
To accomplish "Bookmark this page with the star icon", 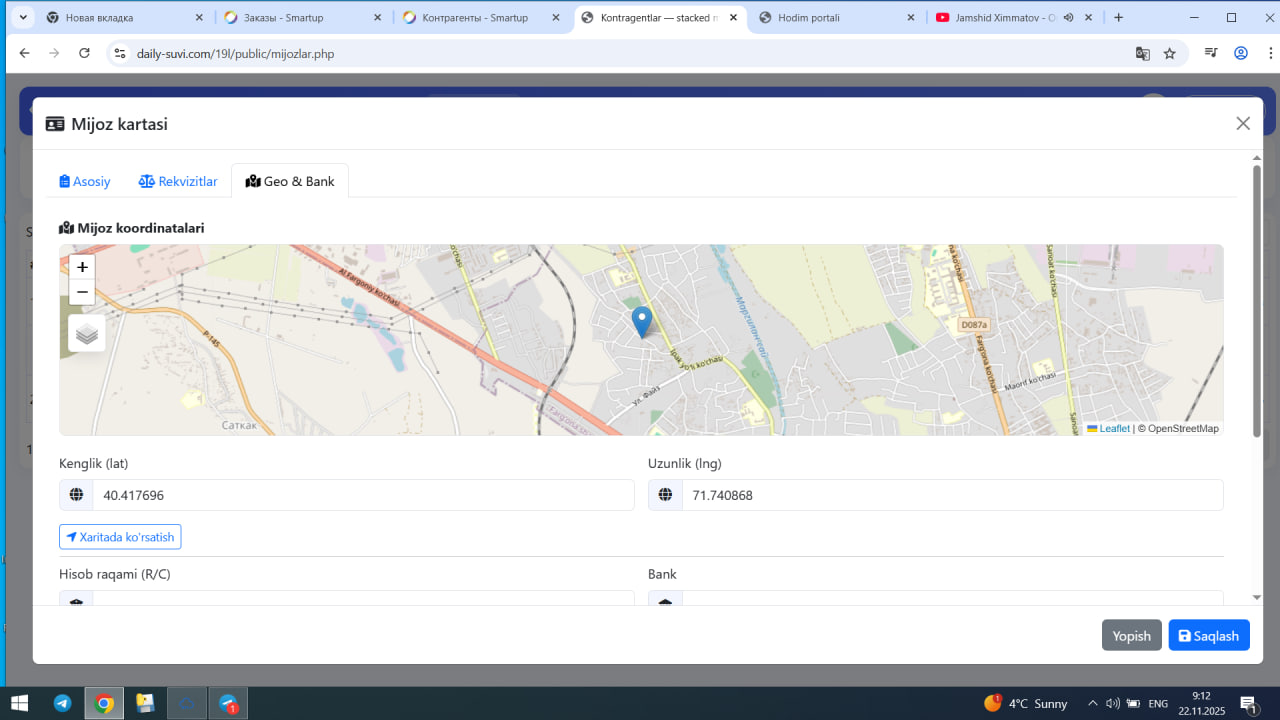I will coord(1170,54).
